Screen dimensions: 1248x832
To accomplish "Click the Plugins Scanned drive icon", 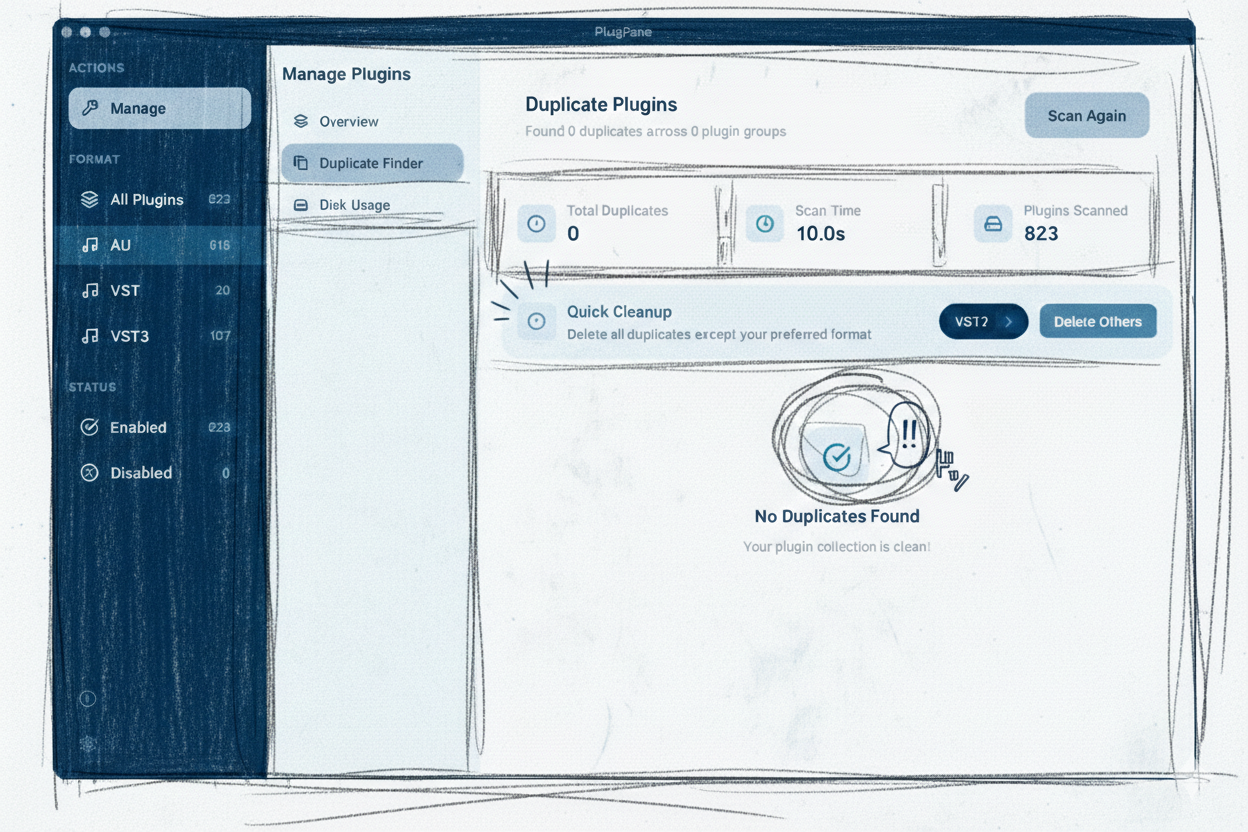I will 993,224.
